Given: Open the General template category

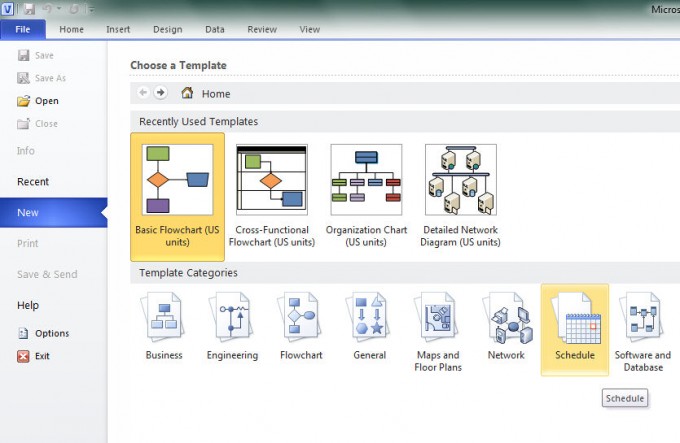Looking at the screenshot, I should click(369, 326).
